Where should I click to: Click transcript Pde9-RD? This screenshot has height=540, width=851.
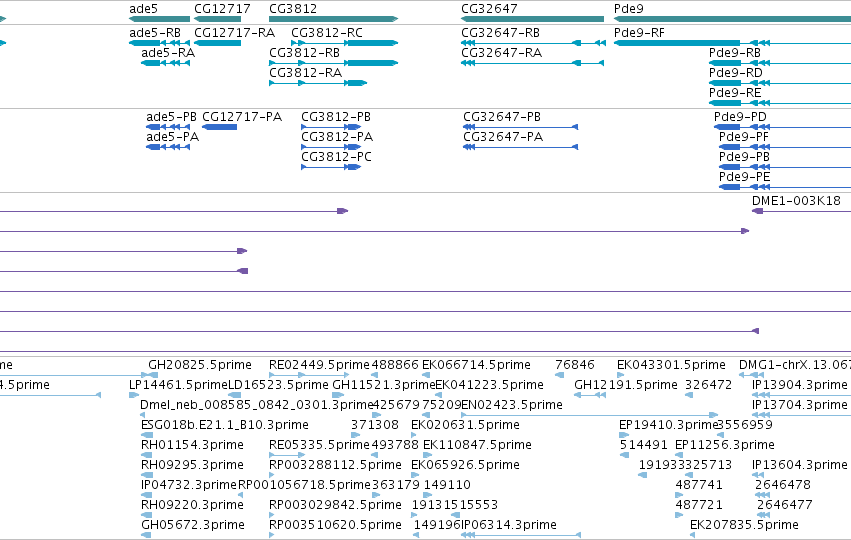click(736, 73)
